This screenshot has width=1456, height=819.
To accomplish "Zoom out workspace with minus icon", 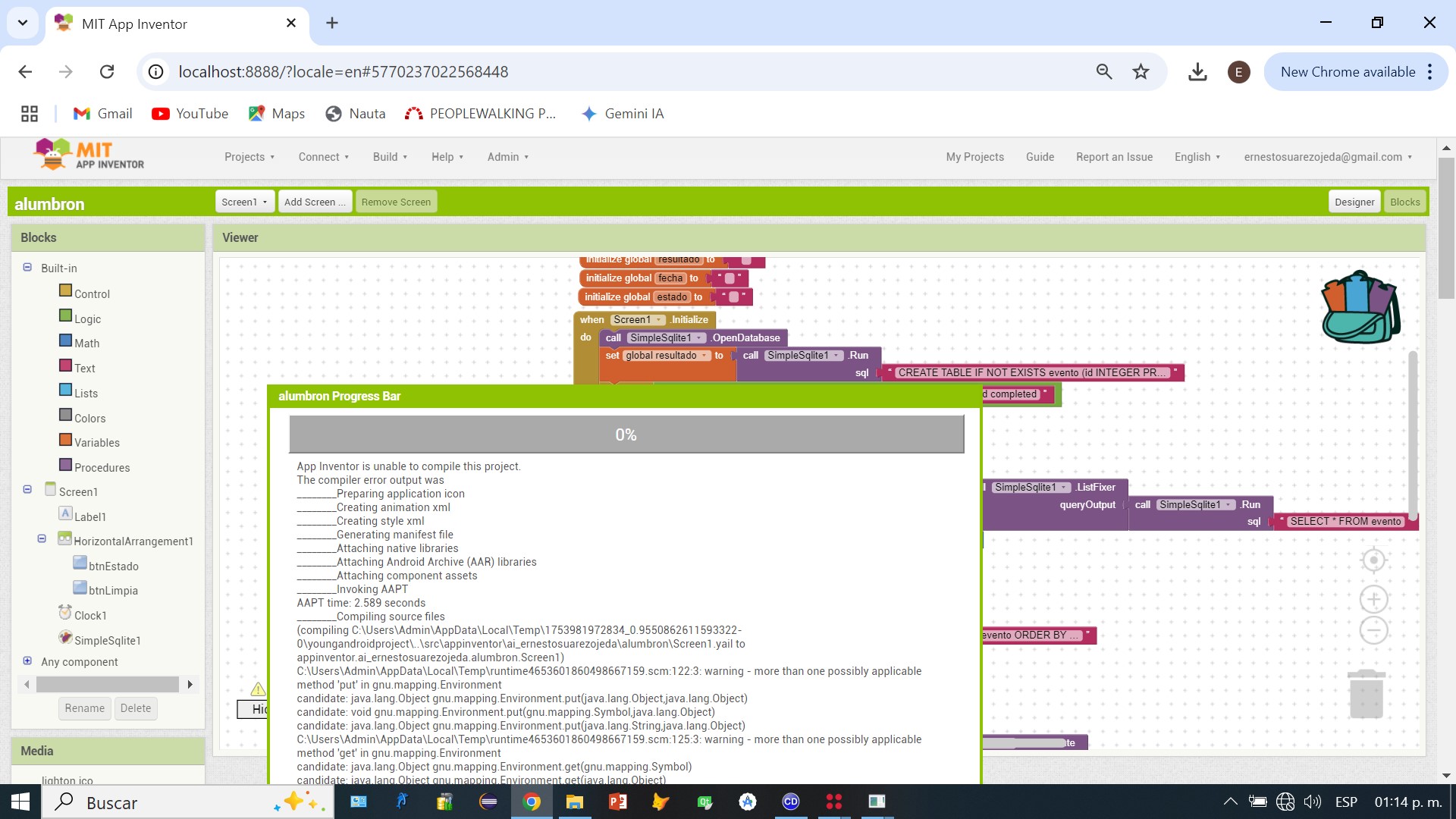I will [1373, 630].
